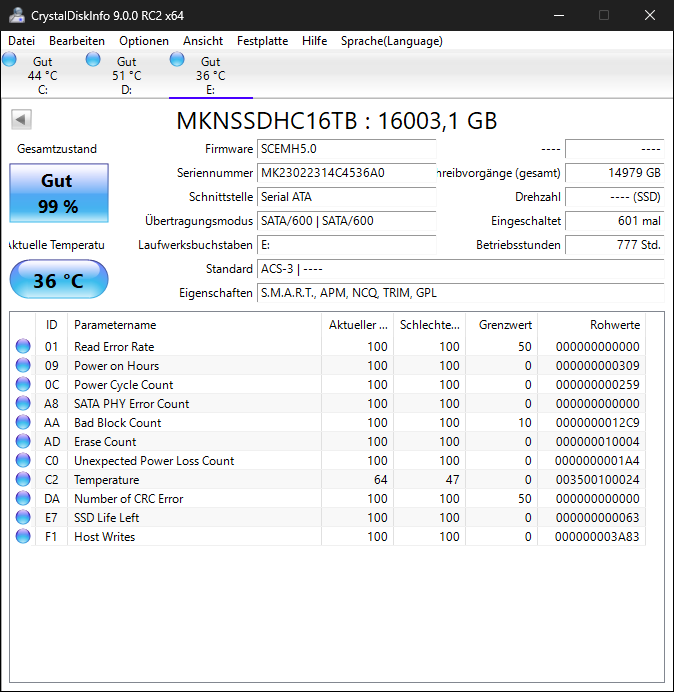Open the Datei menu
The width and height of the screenshot is (674, 692).
click(21, 41)
